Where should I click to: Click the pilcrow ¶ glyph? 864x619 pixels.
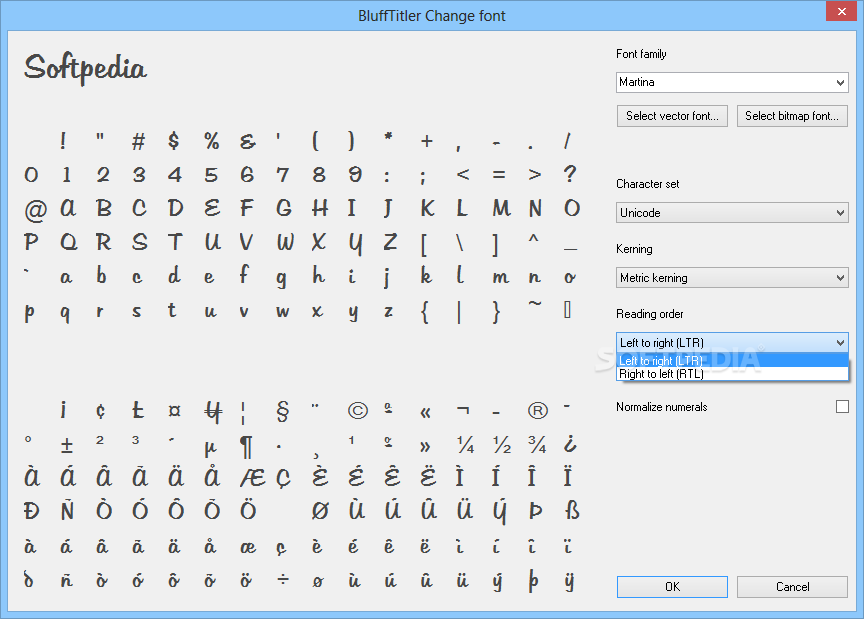246,447
